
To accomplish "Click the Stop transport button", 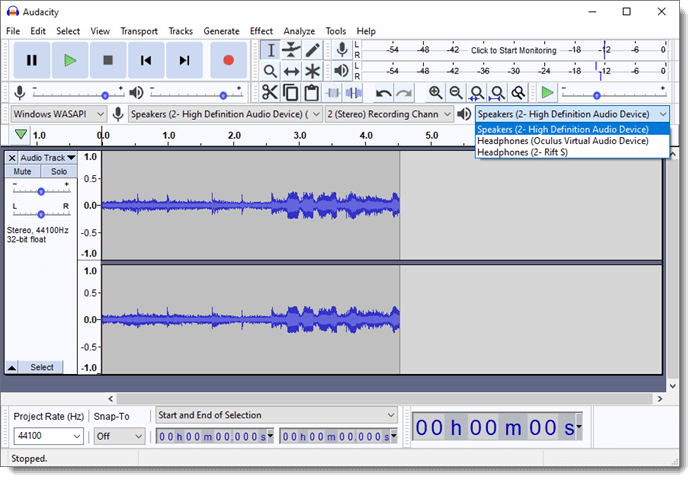I will tap(108, 60).
